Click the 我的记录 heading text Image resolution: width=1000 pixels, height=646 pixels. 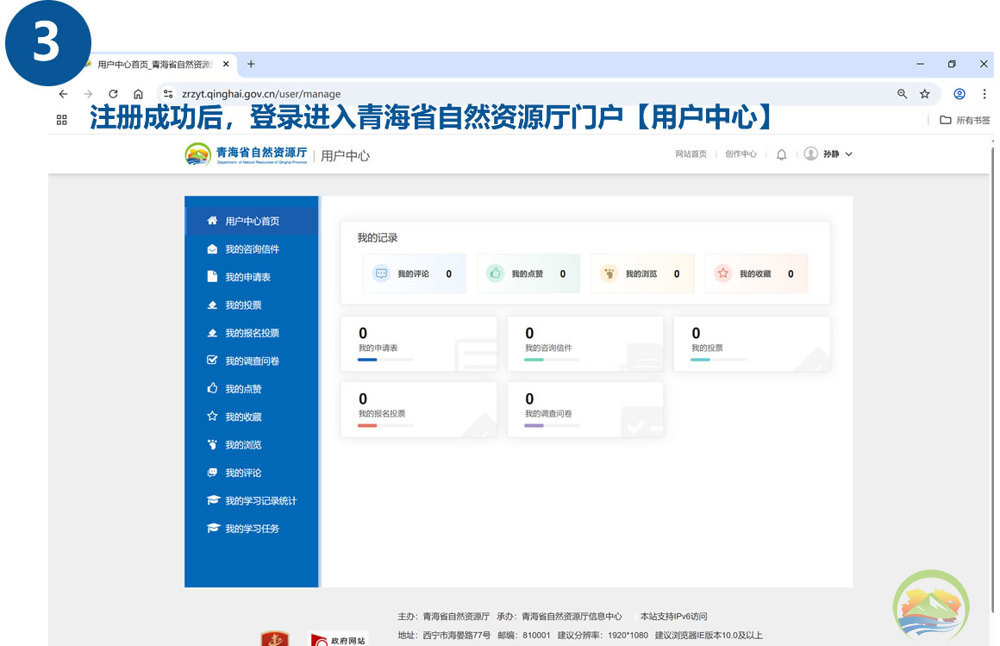click(x=378, y=238)
